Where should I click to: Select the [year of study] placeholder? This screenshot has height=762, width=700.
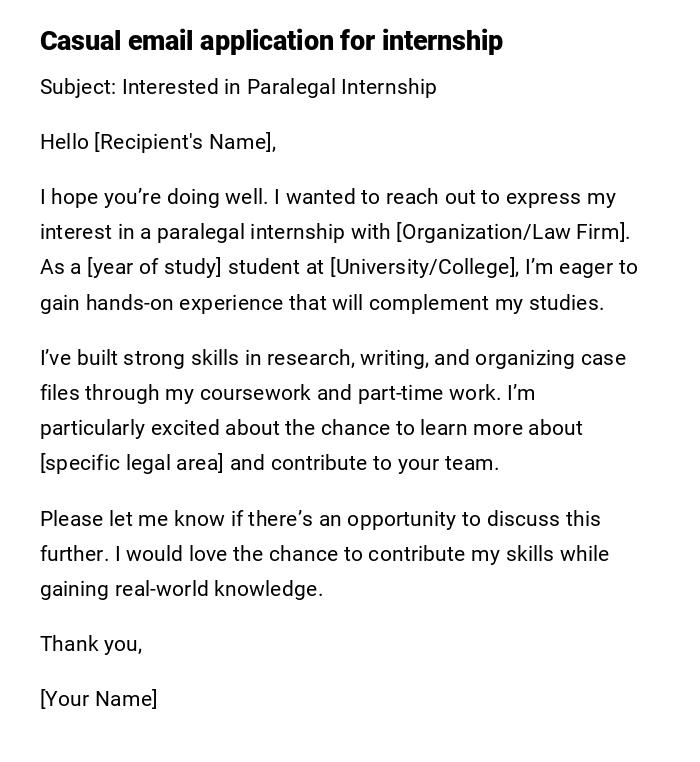point(154,267)
